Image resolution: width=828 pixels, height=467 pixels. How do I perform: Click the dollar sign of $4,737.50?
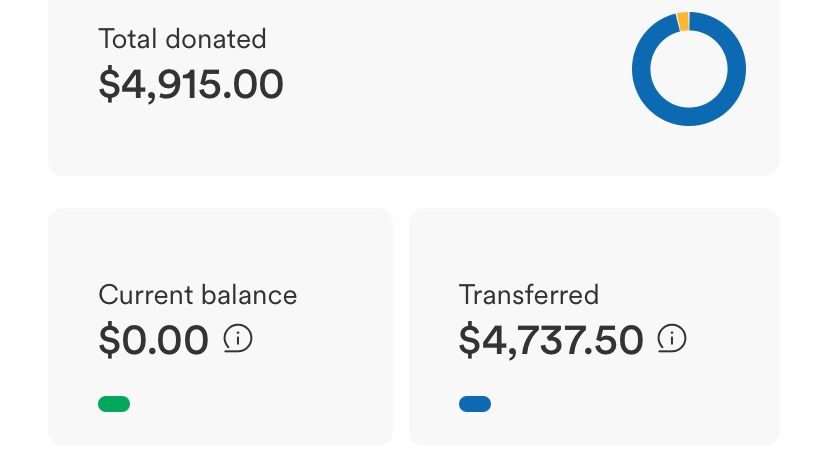pyautogui.click(x=469, y=340)
